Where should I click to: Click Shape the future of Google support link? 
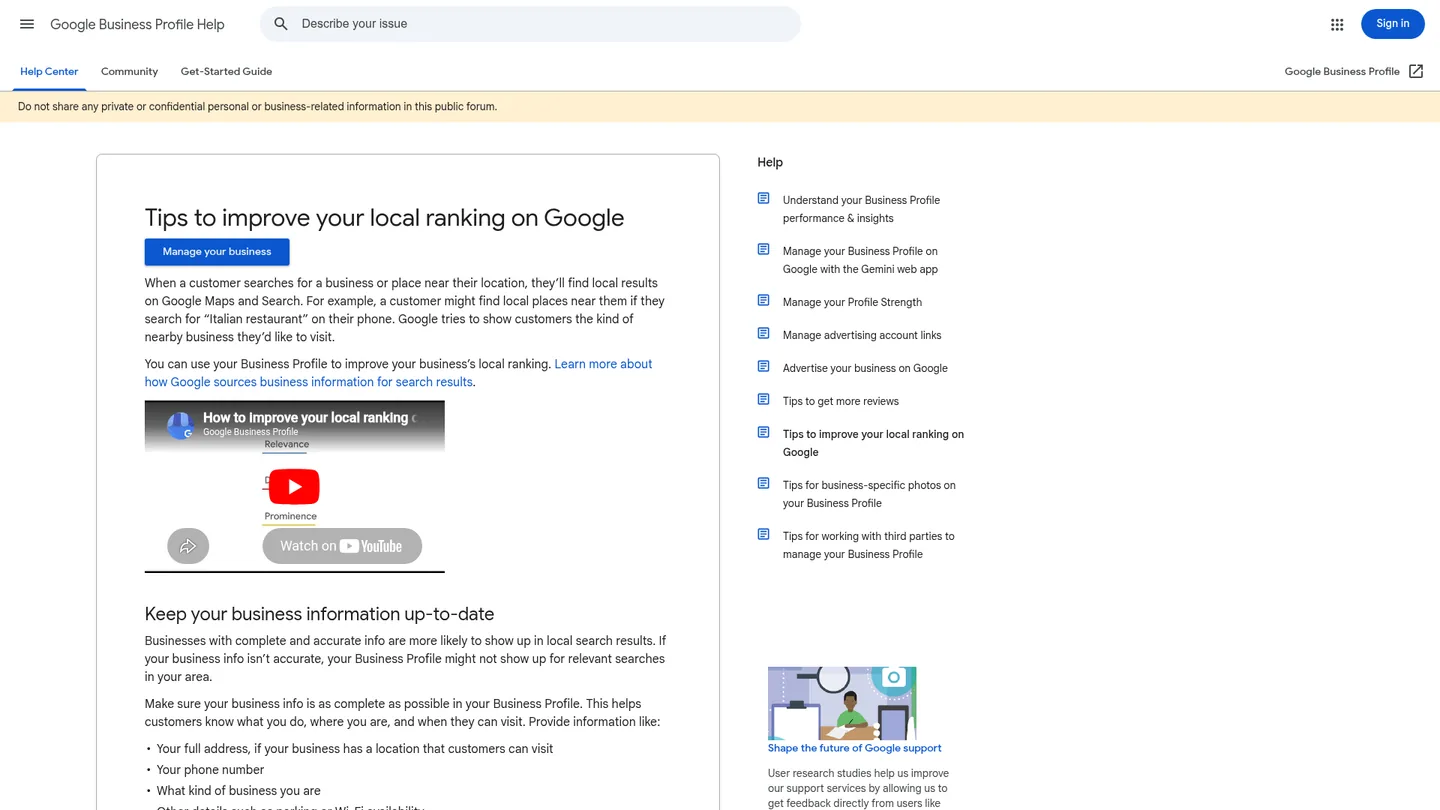[855, 748]
